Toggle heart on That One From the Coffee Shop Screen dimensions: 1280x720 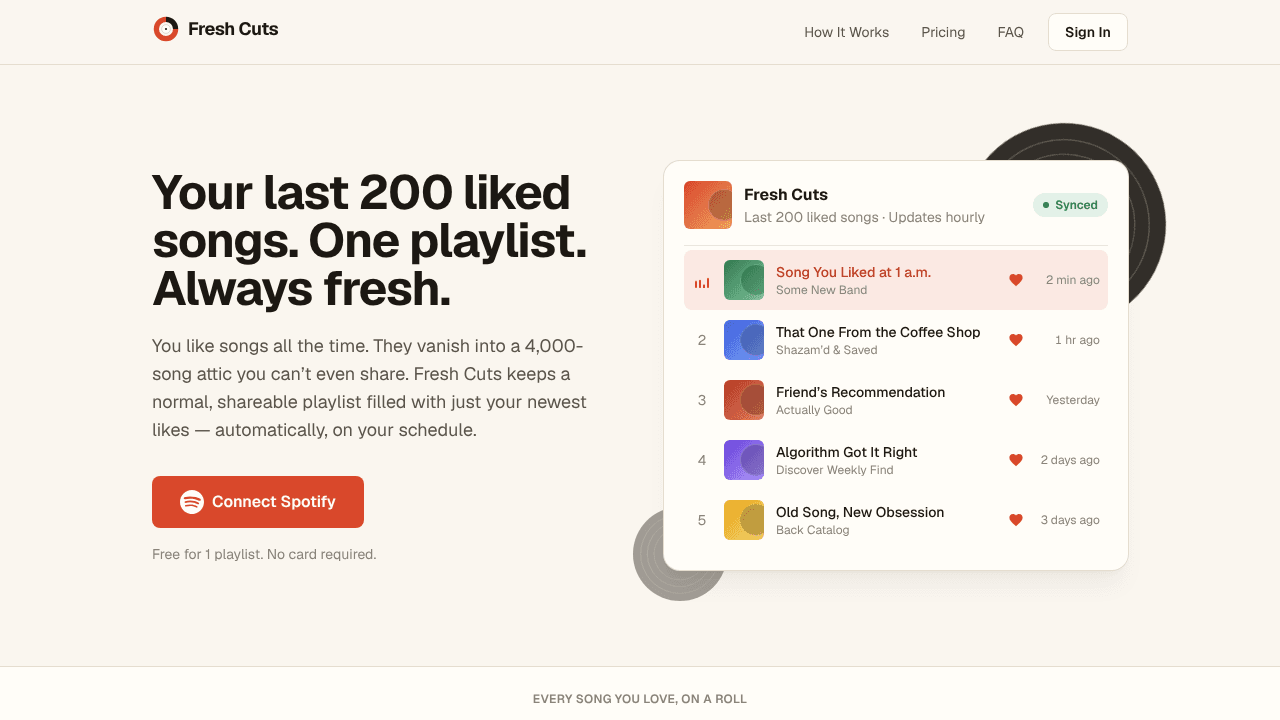[1016, 340]
